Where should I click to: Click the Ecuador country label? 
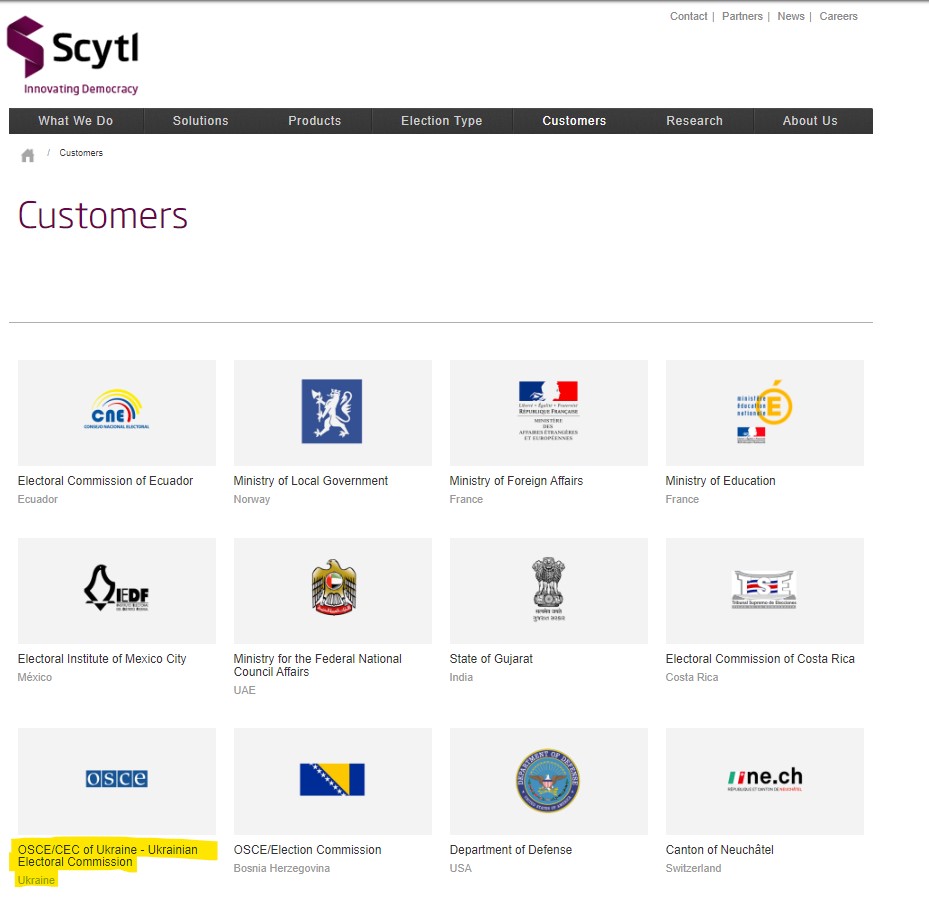click(38, 499)
